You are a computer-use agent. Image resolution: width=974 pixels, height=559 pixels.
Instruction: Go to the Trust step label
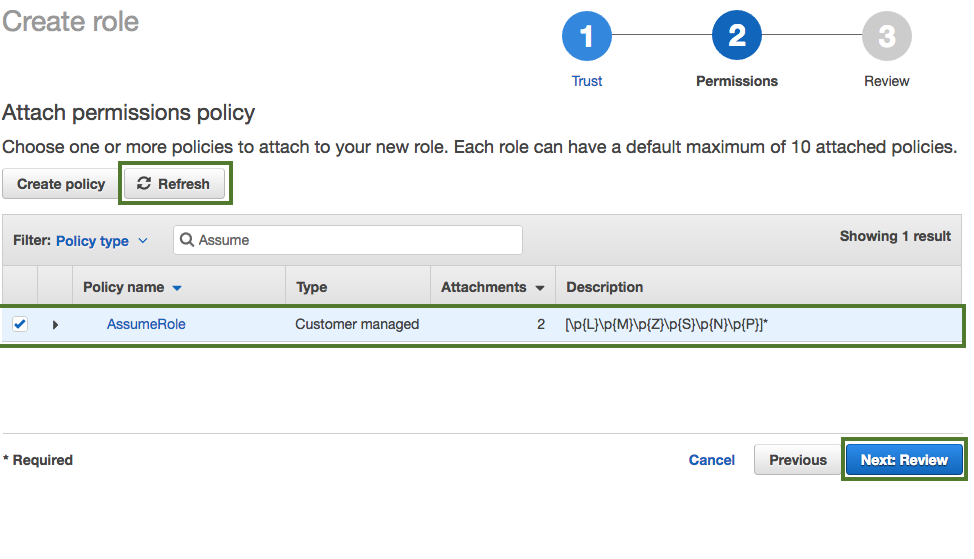(587, 81)
